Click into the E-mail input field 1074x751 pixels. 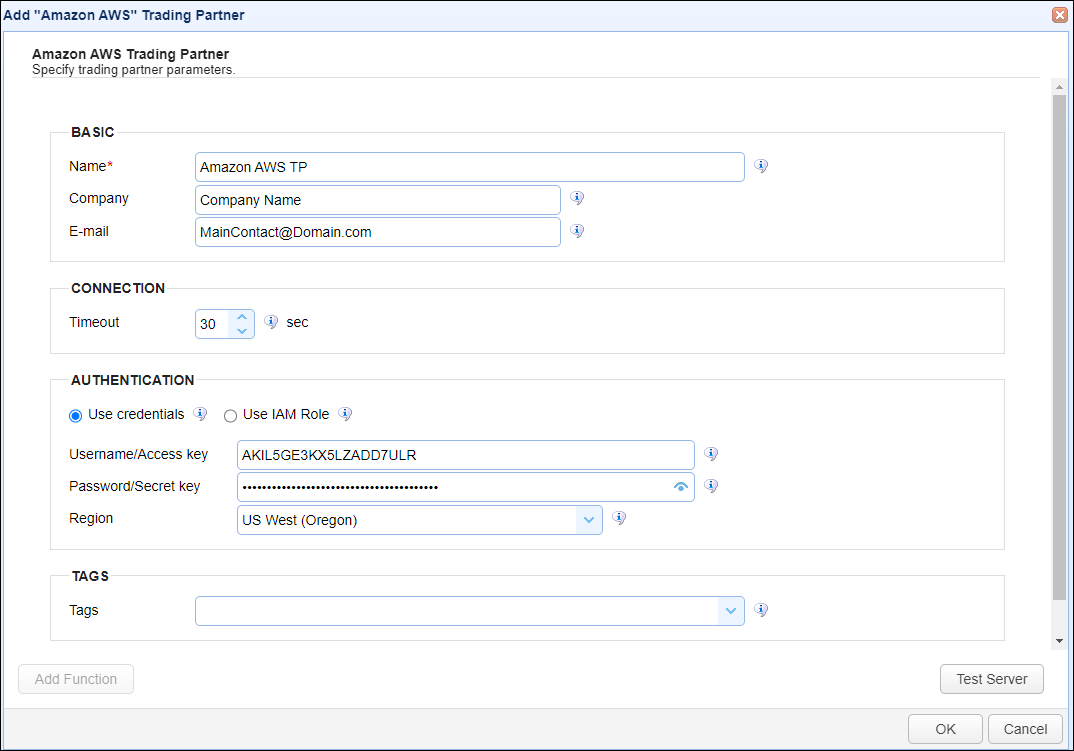(x=378, y=232)
